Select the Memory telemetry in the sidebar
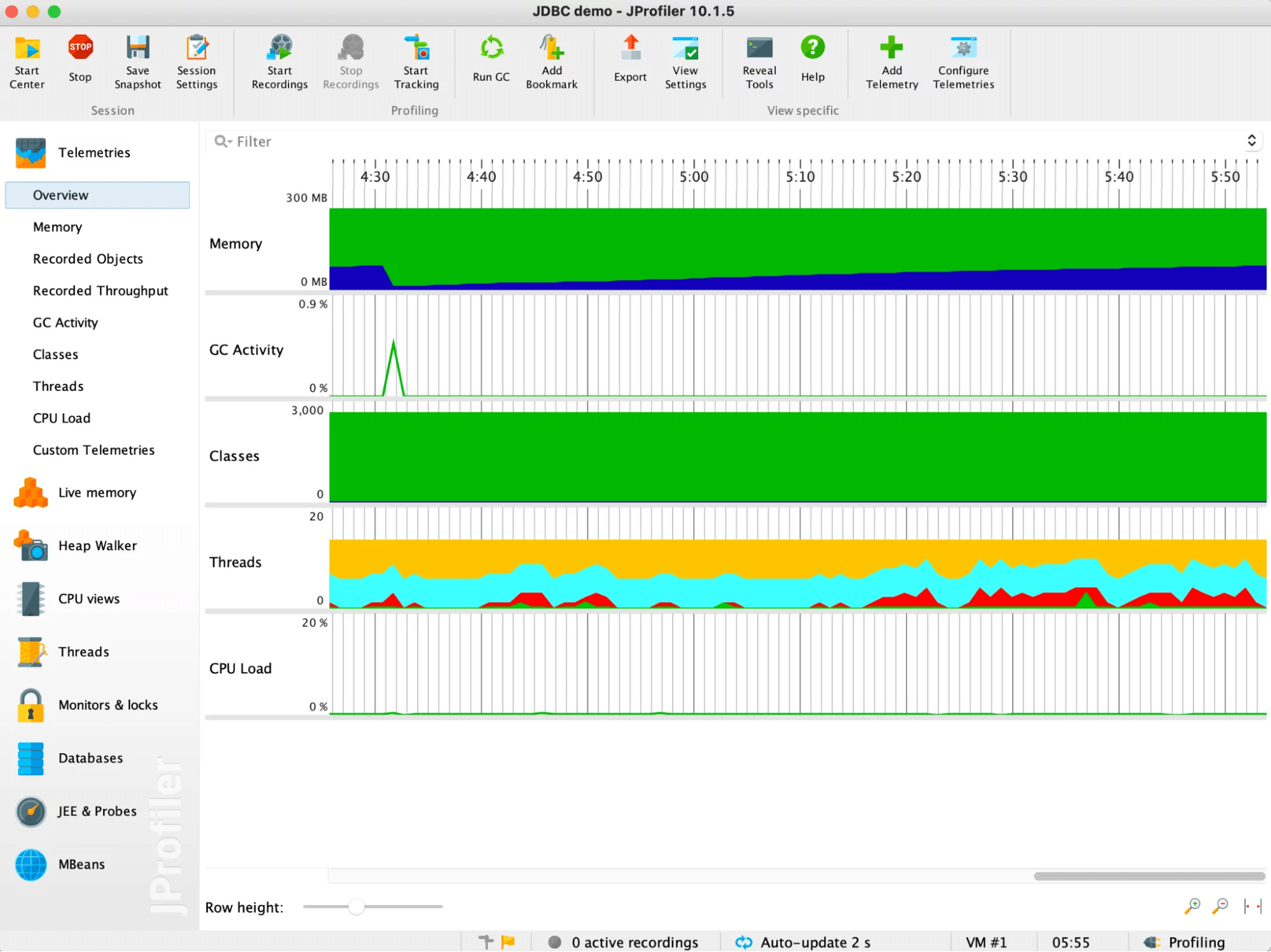The height and width of the screenshot is (952, 1271). pos(57,227)
